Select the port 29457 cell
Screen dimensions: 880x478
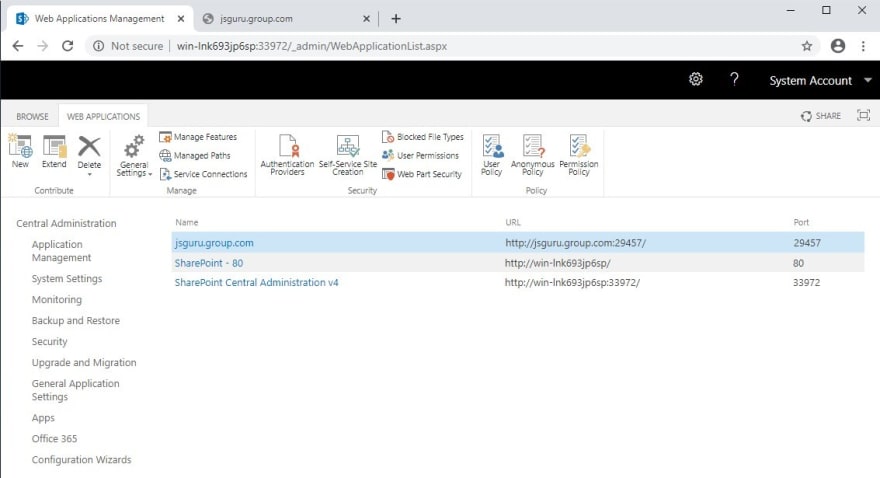tap(807, 243)
